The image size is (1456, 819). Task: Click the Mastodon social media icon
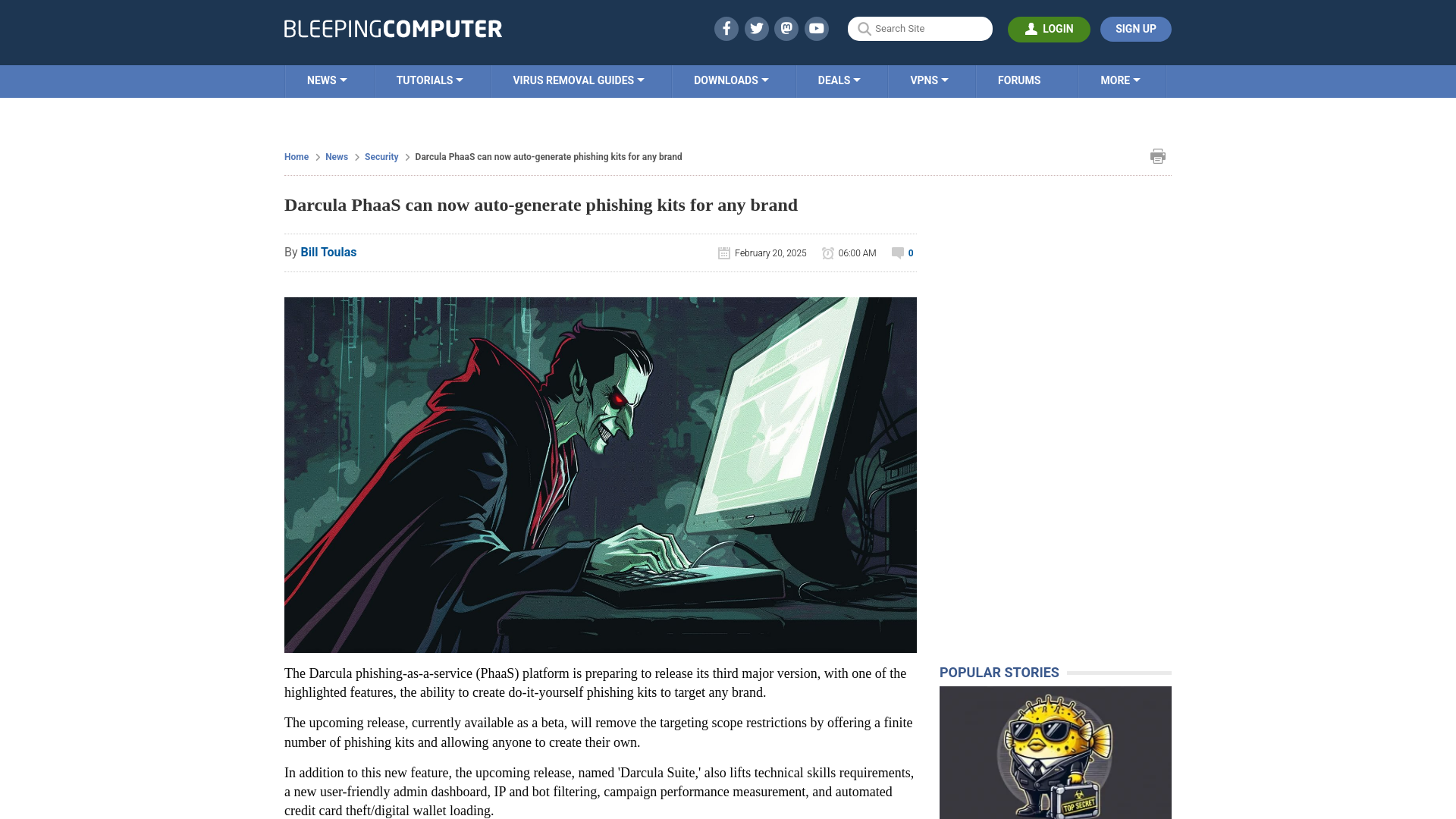(x=786, y=28)
